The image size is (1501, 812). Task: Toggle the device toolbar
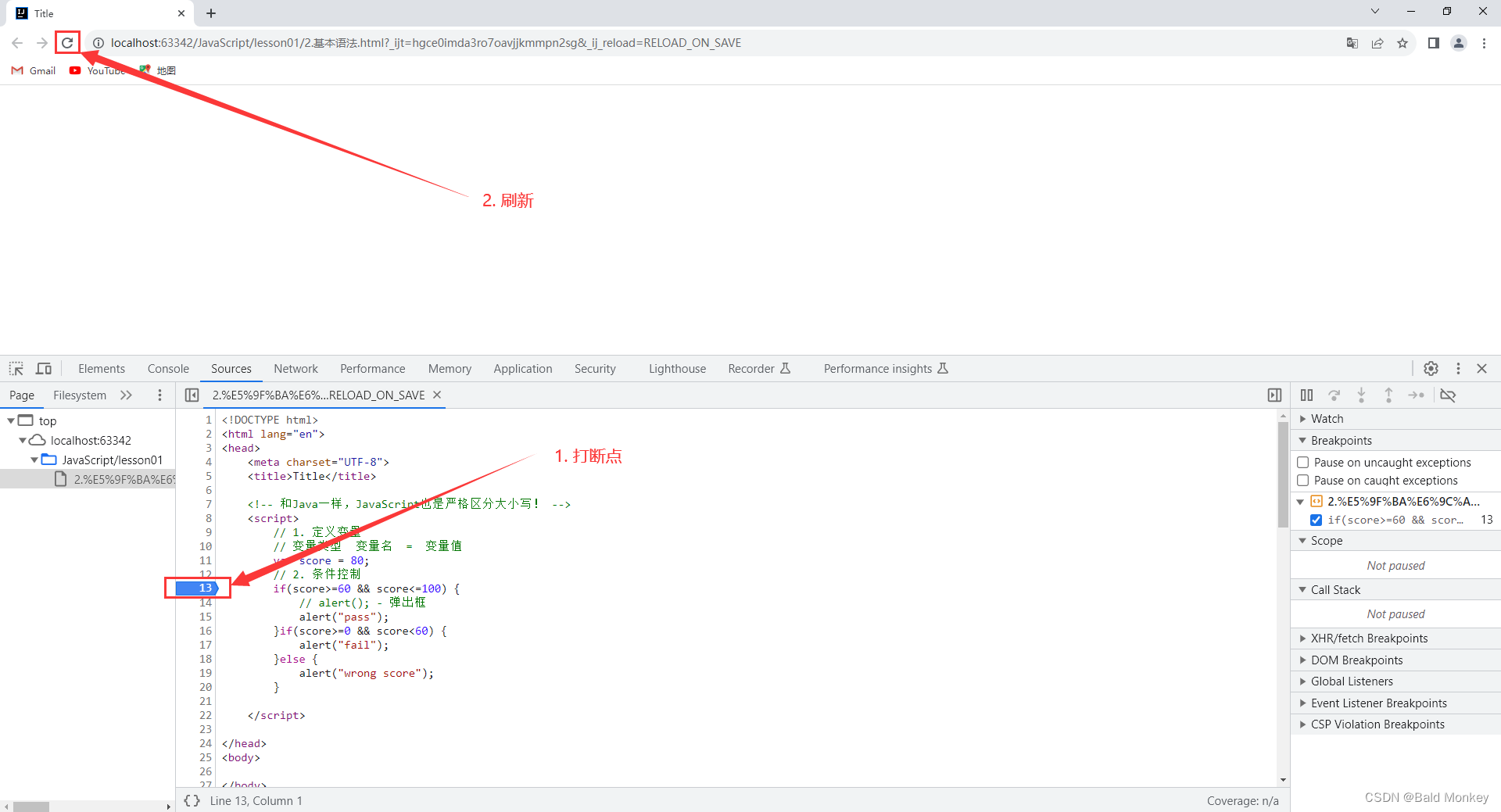(x=44, y=368)
